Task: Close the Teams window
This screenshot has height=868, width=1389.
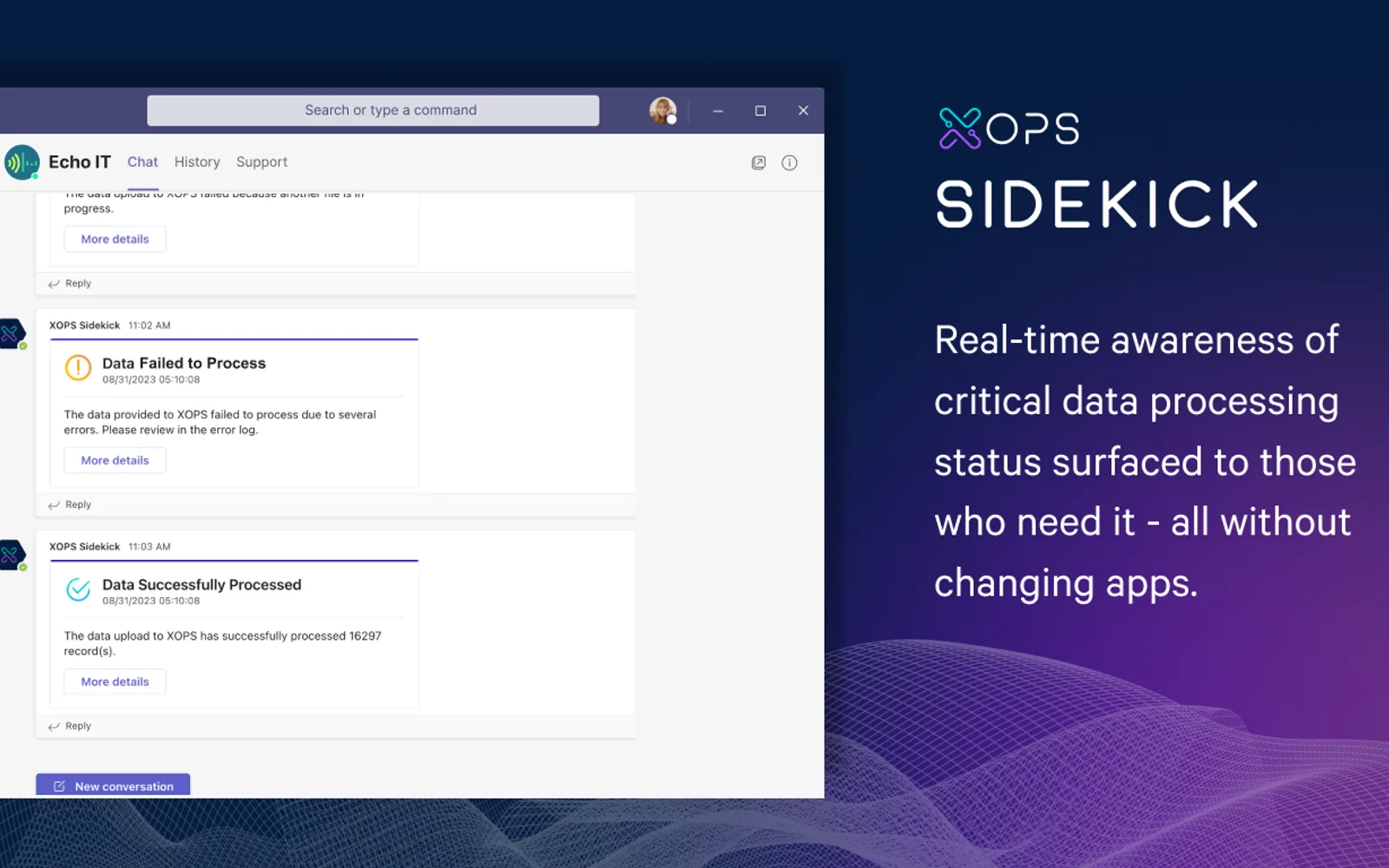Action: 803,110
